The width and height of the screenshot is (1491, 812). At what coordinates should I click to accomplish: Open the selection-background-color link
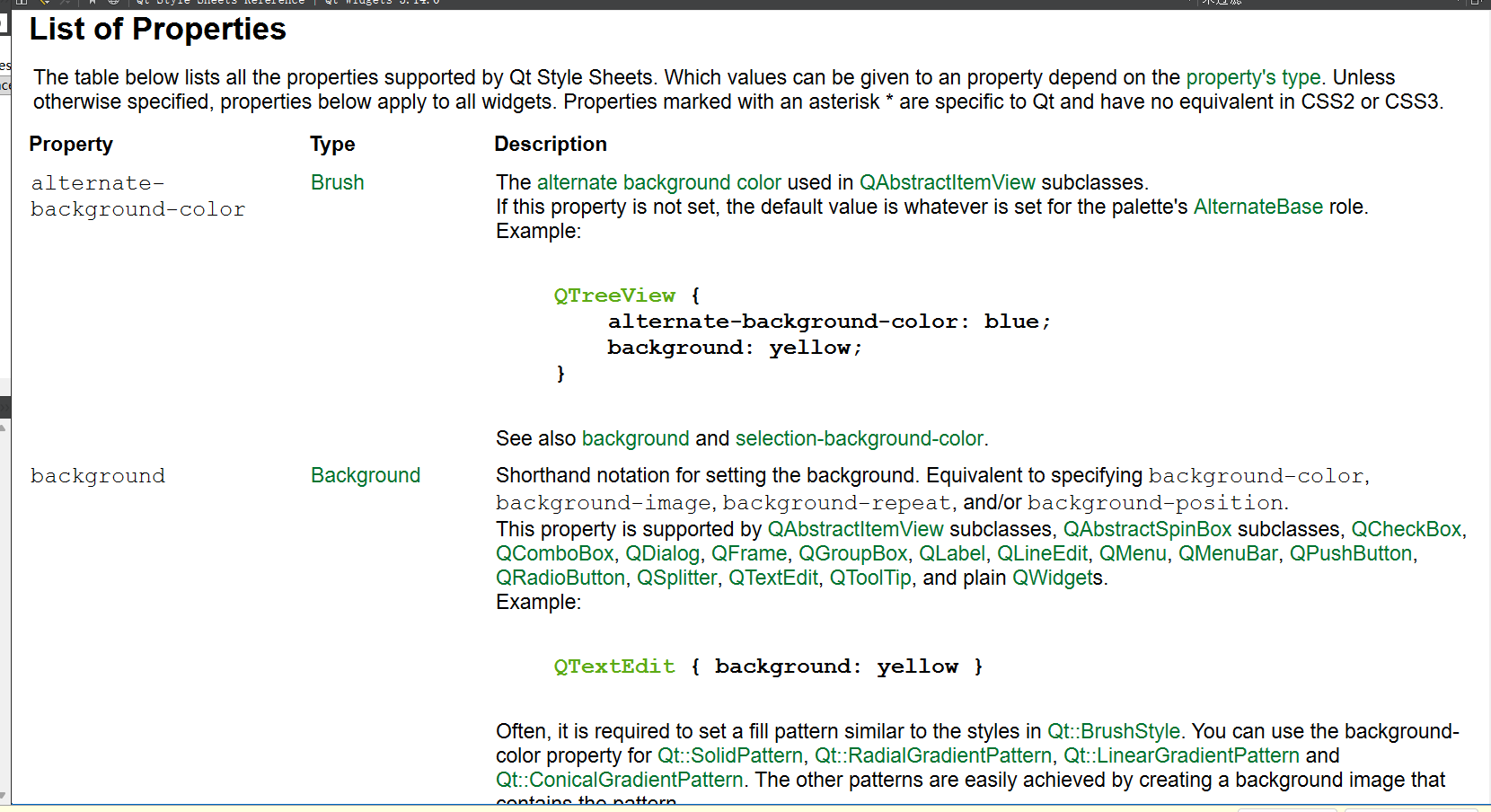(860, 438)
